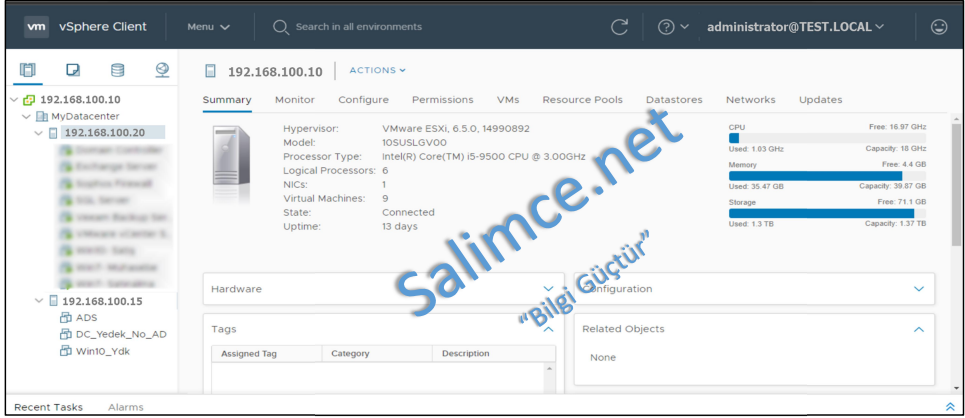Screen dimensions: 965x418
Task: Switch to the Monitor tab
Action: click(x=294, y=100)
